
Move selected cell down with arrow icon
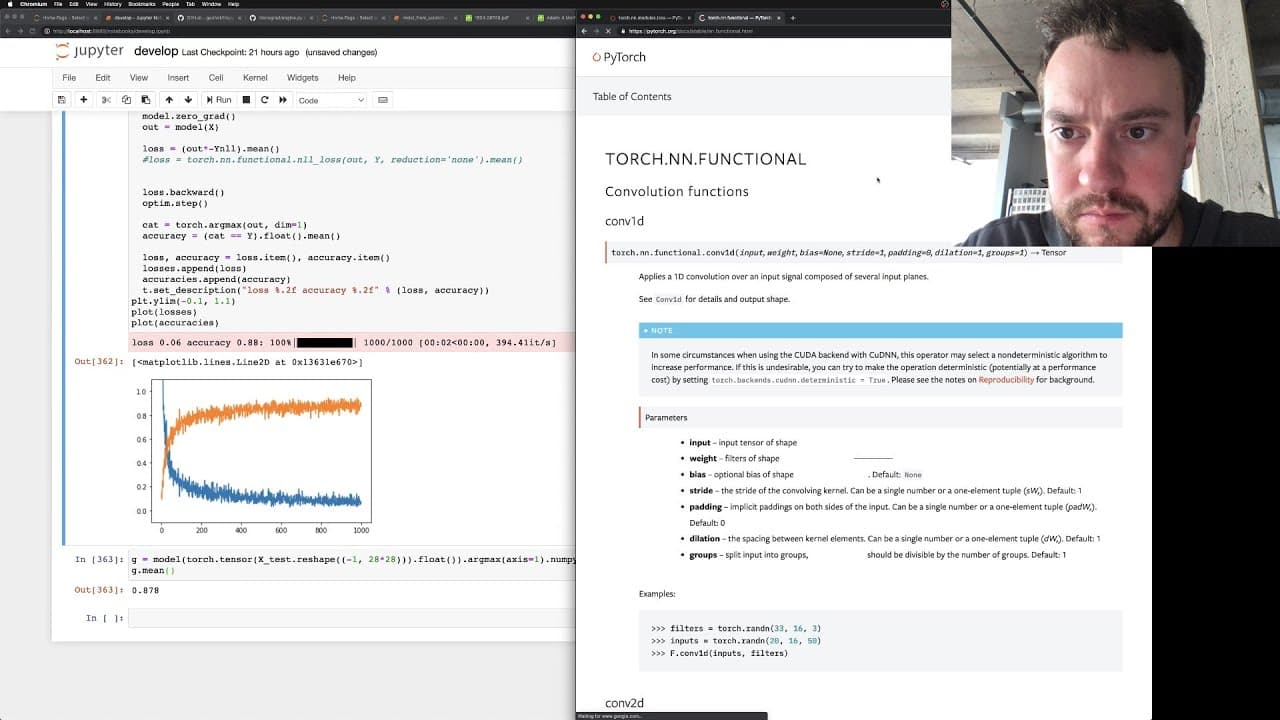[x=188, y=100]
